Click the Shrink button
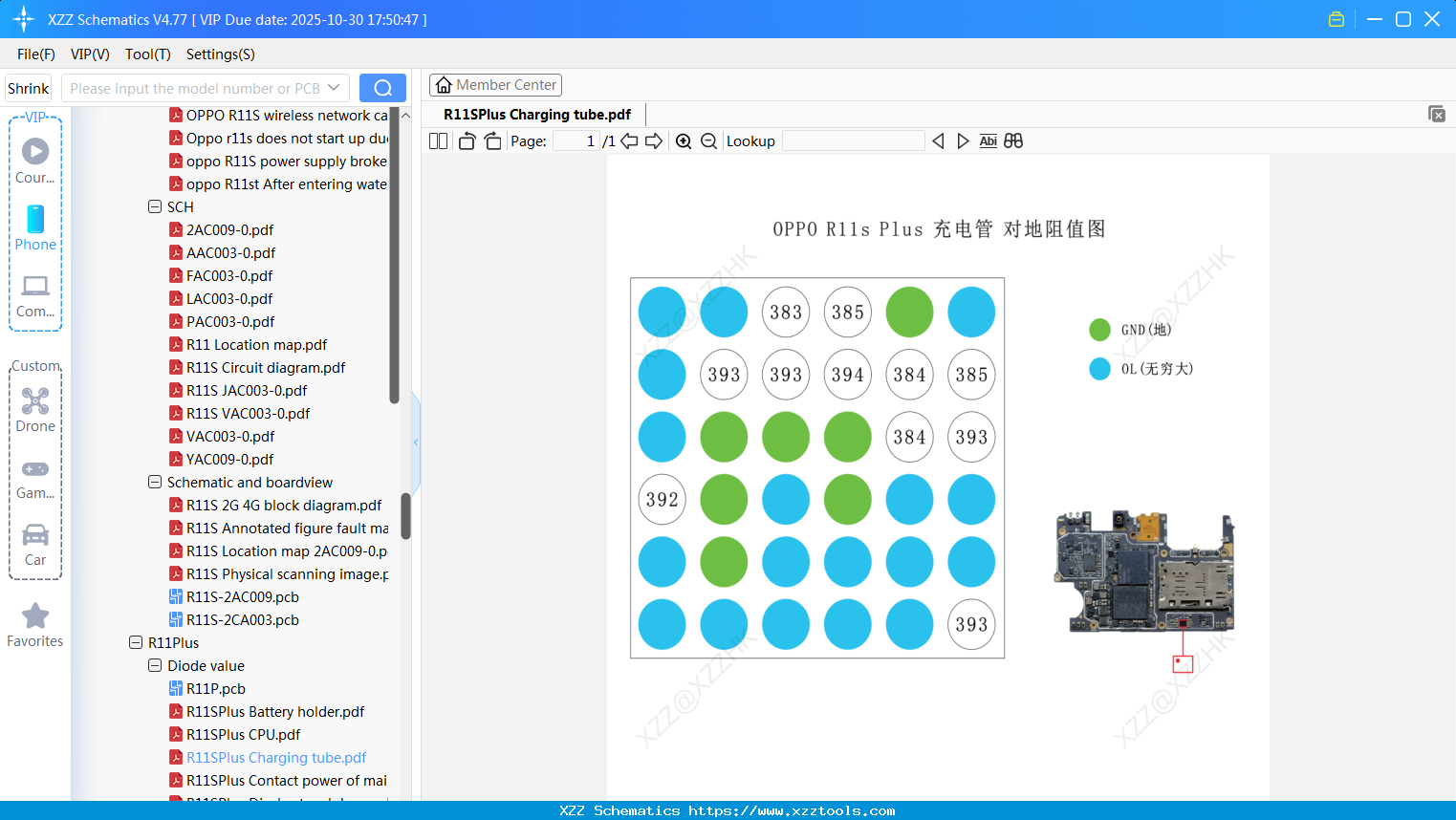 28,88
